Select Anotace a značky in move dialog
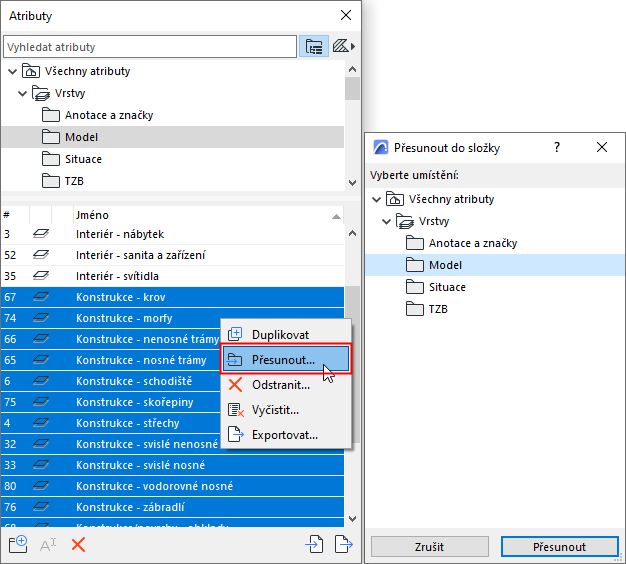The height and width of the screenshot is (564, 626). tap(495, 243)
